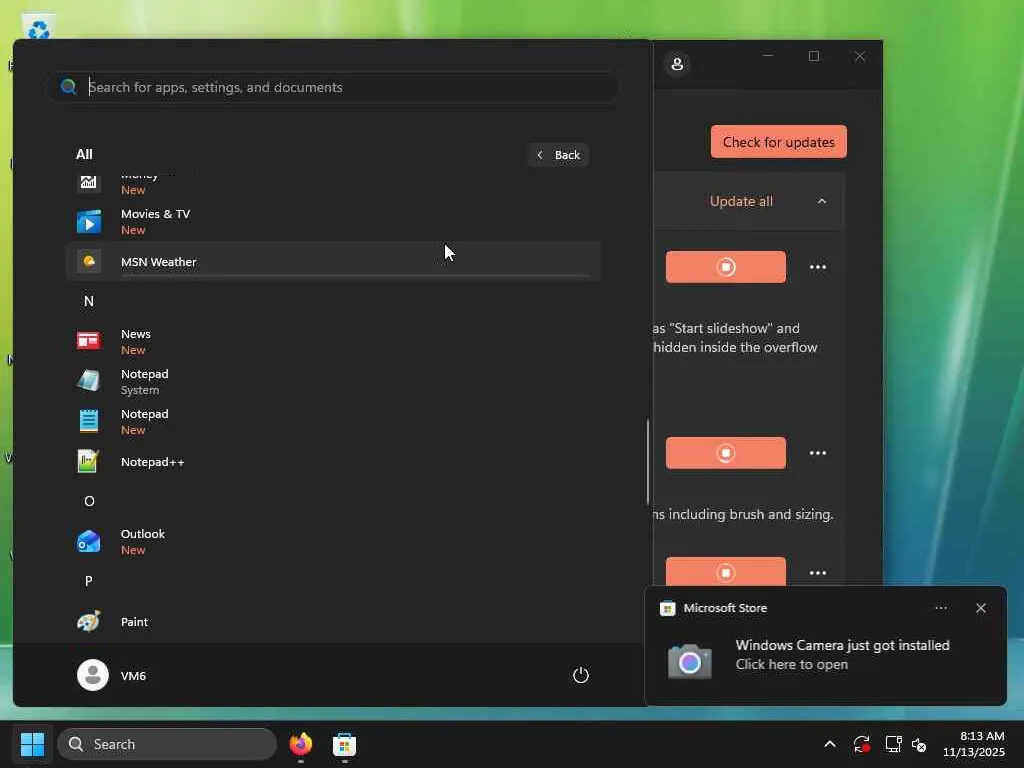This screenshot has height=768, width=1024.
Task: Launch MSN Weather from the app list
Action: (x=333, y=261)
